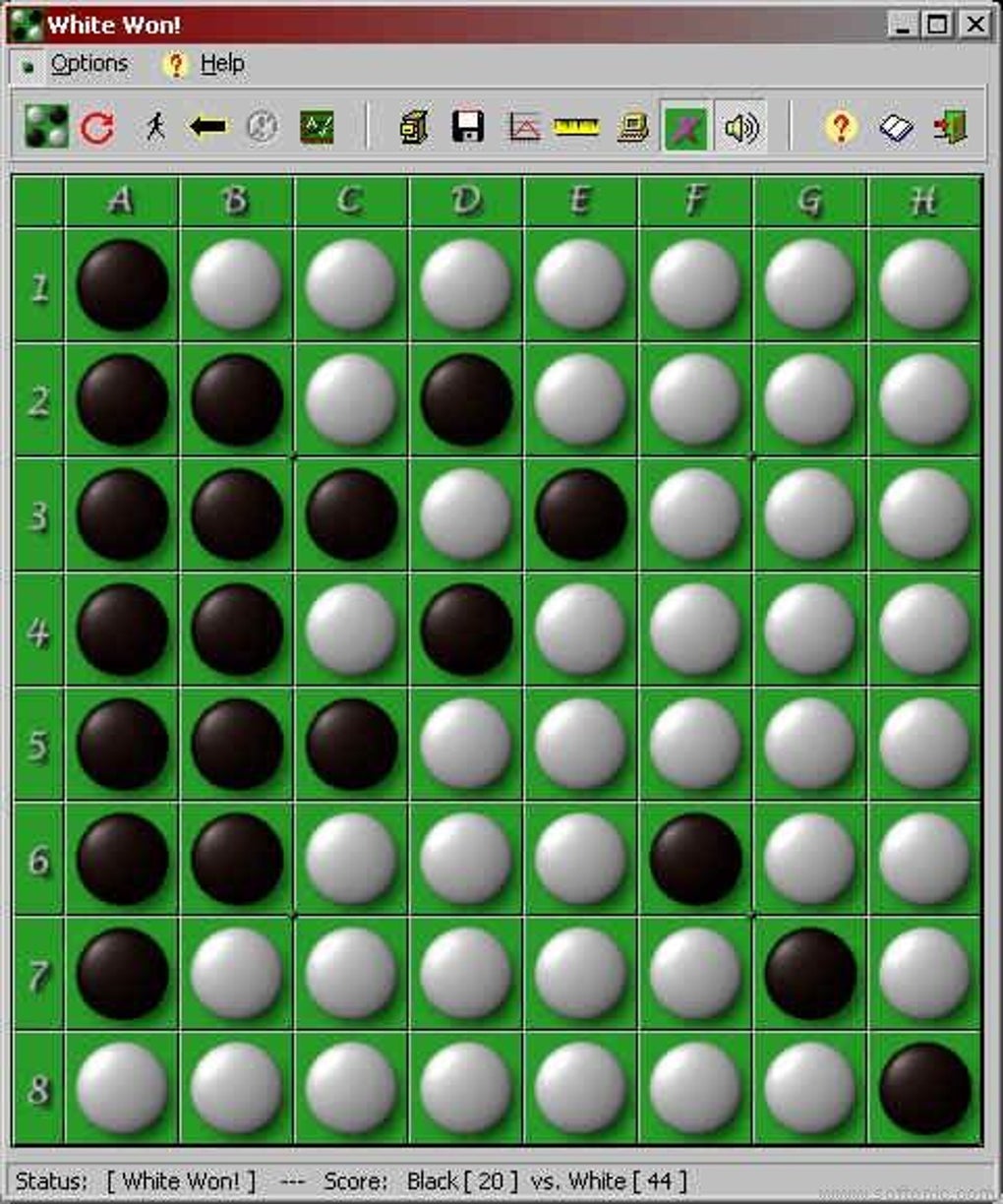Open the book manual icon
Image resolution: width=1003 pixels, height=1204 pixels.
896,128
